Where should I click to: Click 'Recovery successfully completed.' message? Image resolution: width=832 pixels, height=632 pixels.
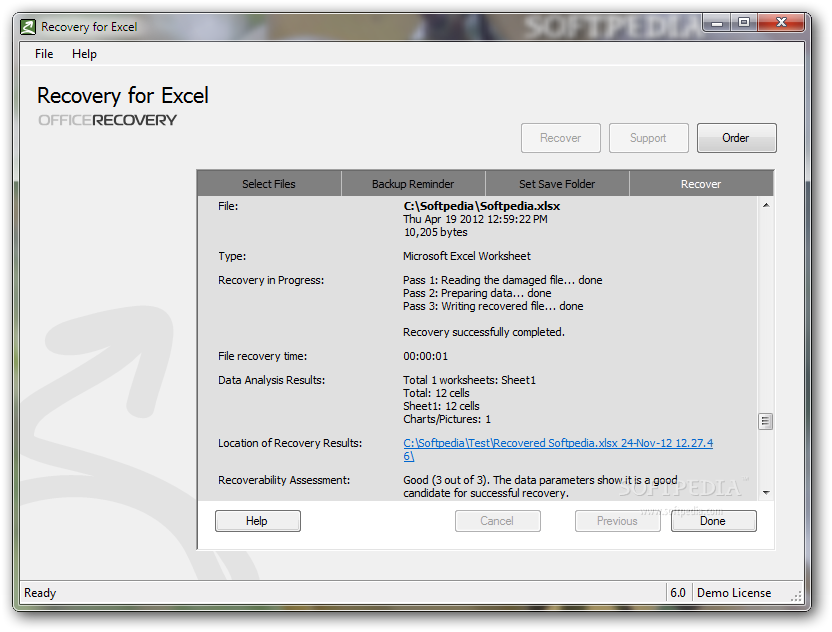(483, 332)
